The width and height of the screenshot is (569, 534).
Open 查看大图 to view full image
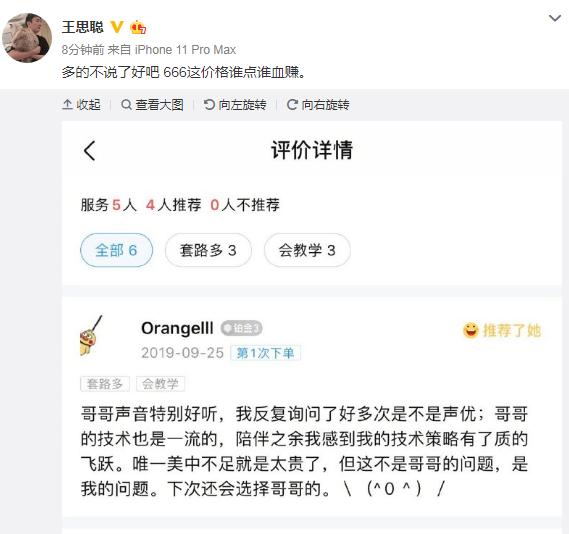click(x=152, y=105)
